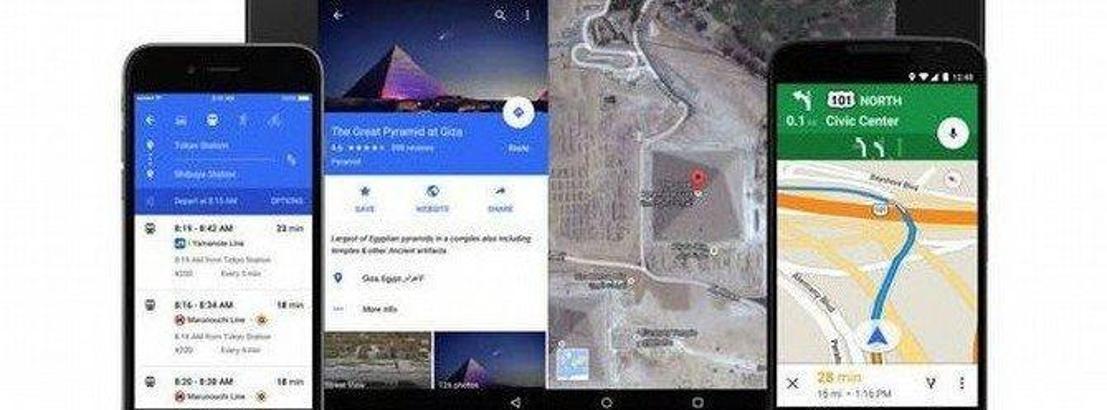Swap origin and destination stations
This screenshot has width=1107, height=410.
(x=291, y=159)
